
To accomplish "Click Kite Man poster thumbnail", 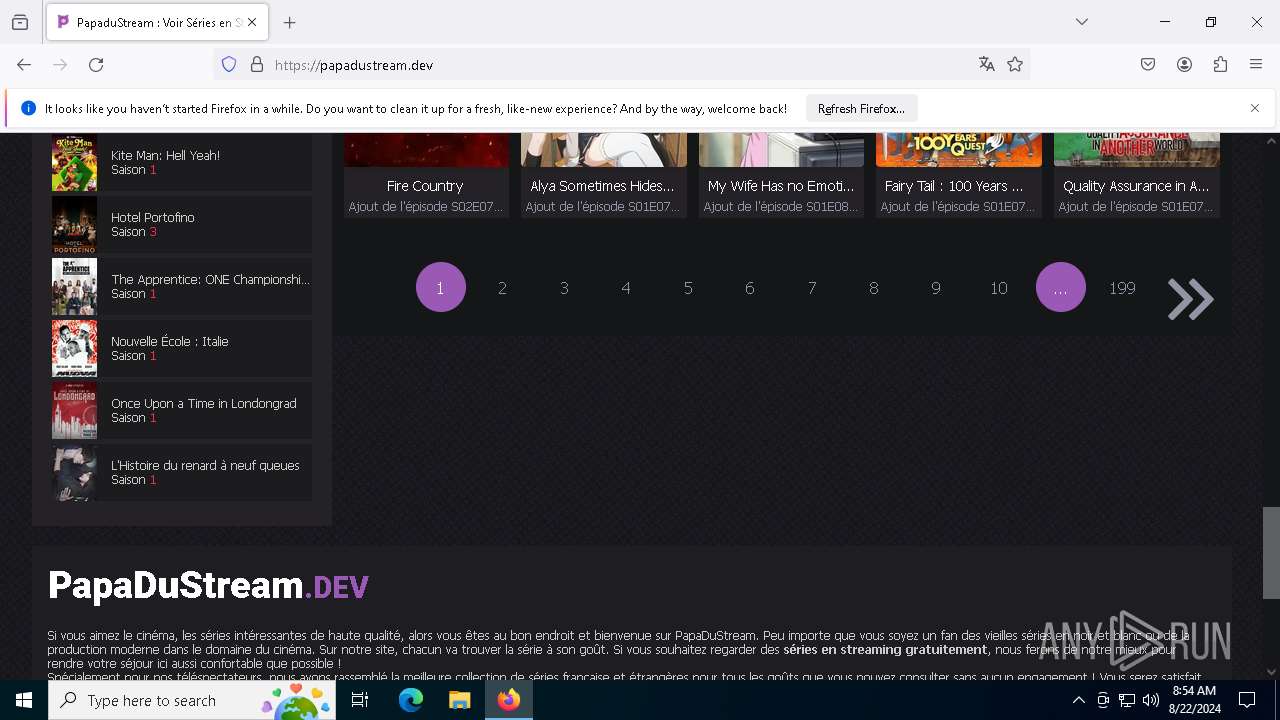I will [x=74, y=162].
